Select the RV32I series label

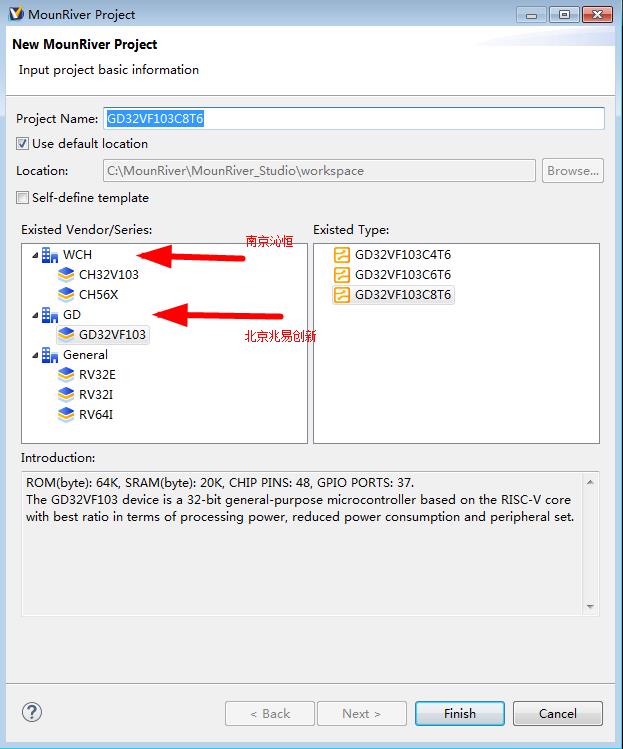tap(96, 395)
